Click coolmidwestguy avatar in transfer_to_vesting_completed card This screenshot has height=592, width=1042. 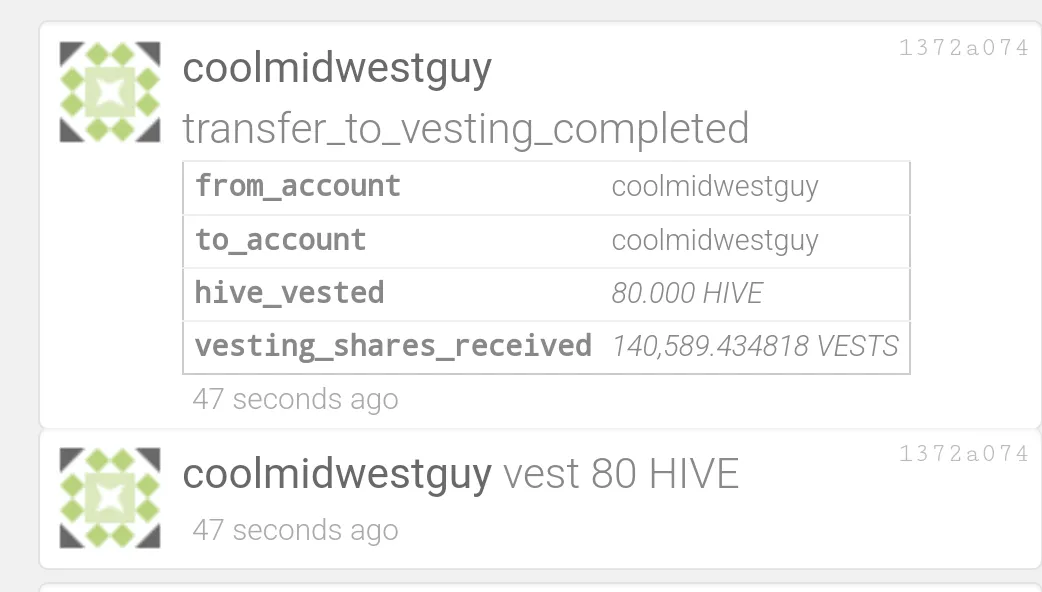click(x=110, y=92)
